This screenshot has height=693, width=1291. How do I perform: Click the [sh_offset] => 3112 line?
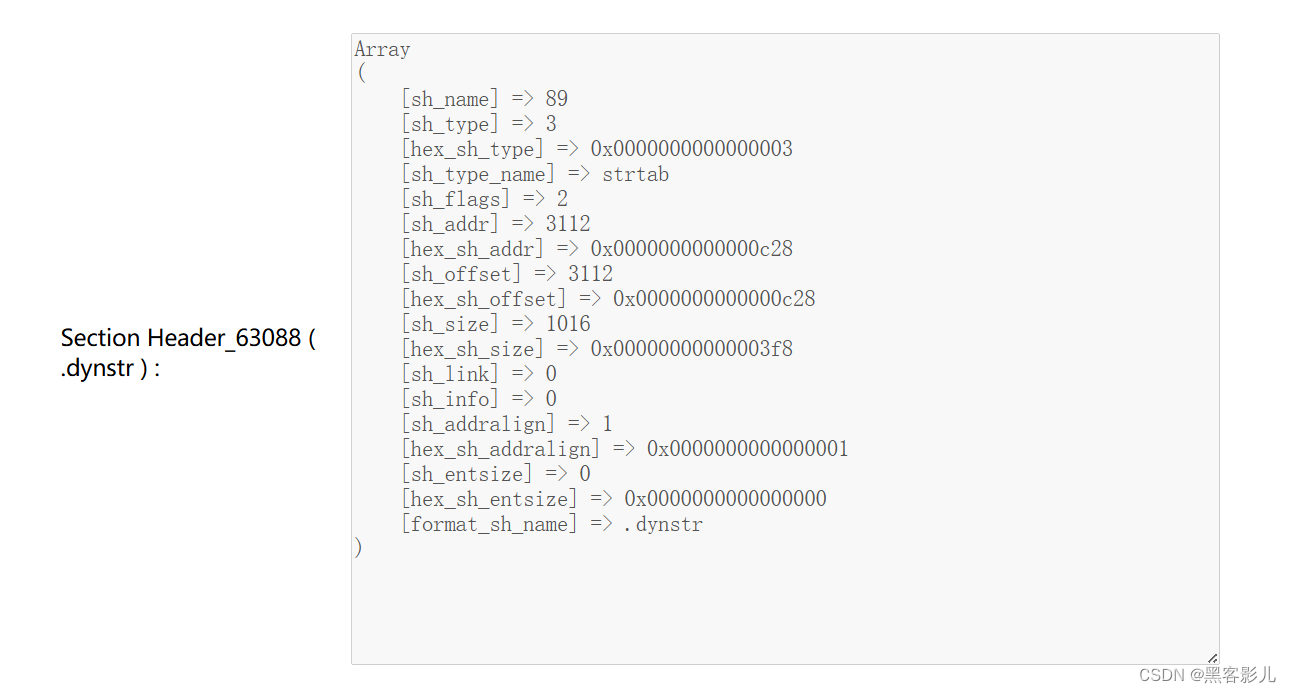pyautogui.click(x=506, y=274)
